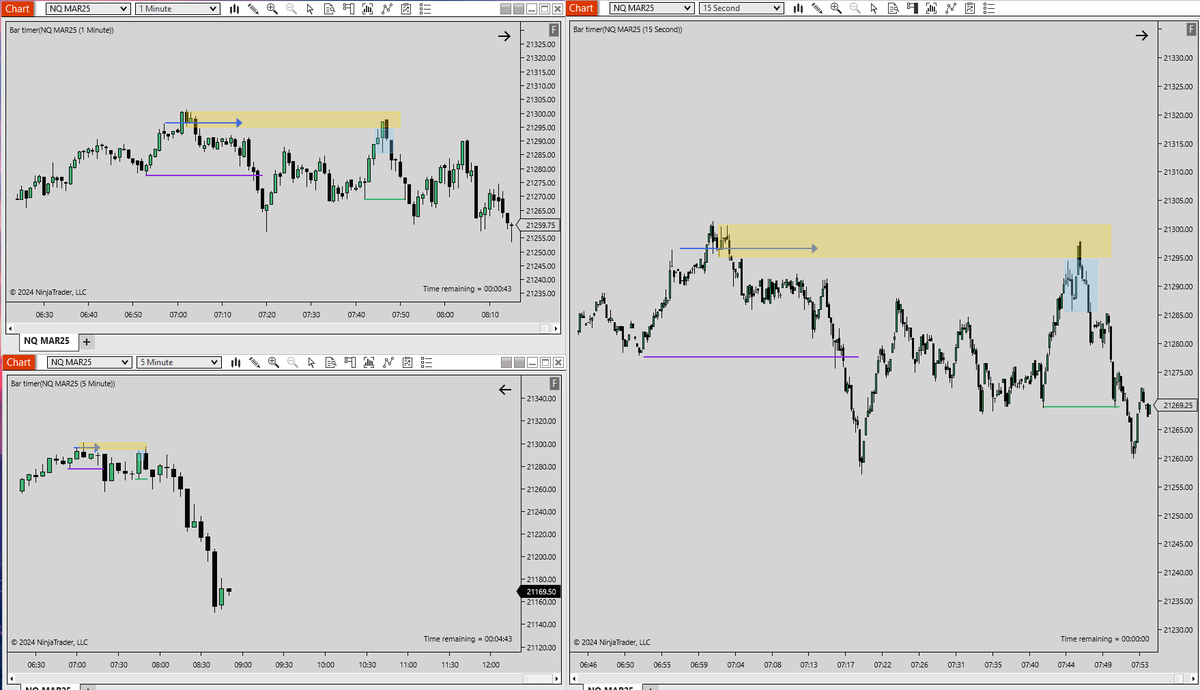Open the 15 Second interval dropdown
1200x690 pixels.
740,7
